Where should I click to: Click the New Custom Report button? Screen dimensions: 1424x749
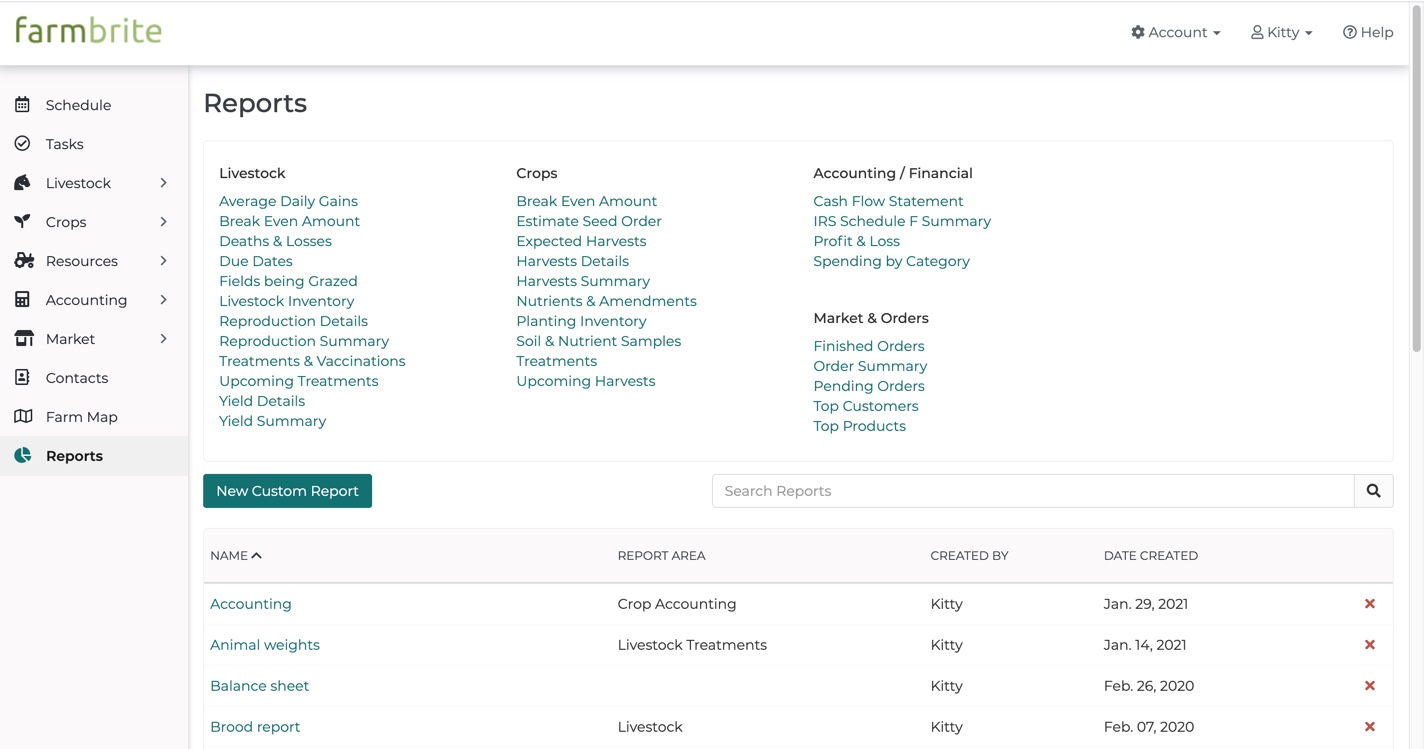pyautogui.click(x=287, y=491)
